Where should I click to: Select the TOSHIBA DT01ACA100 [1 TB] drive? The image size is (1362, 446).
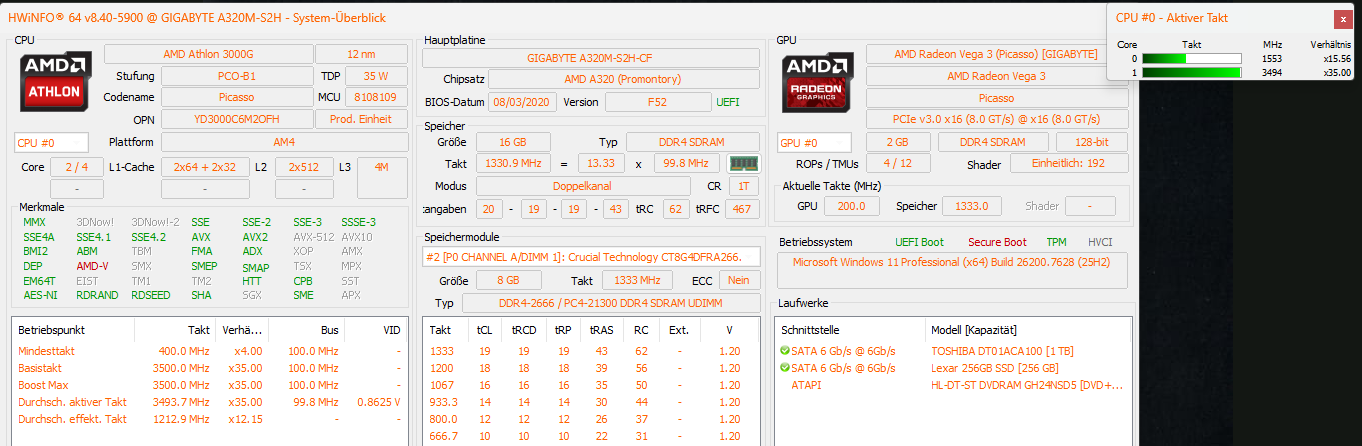coord(954,352)
